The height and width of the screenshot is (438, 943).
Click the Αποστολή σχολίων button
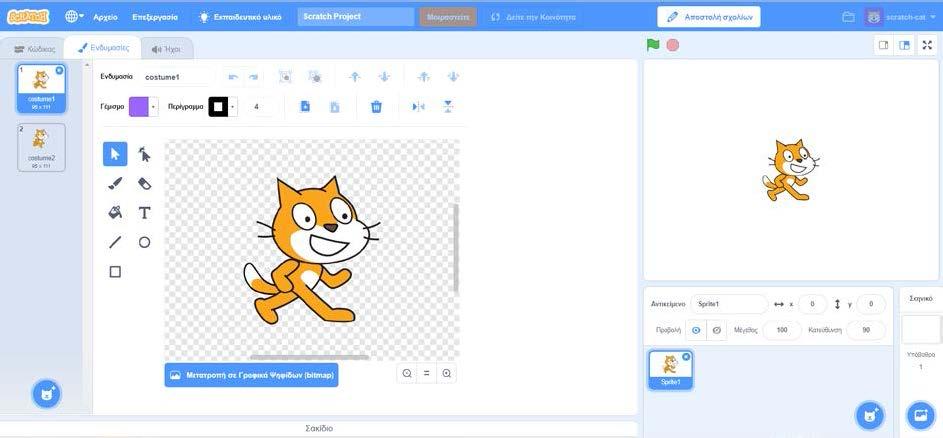coord(709,17)
